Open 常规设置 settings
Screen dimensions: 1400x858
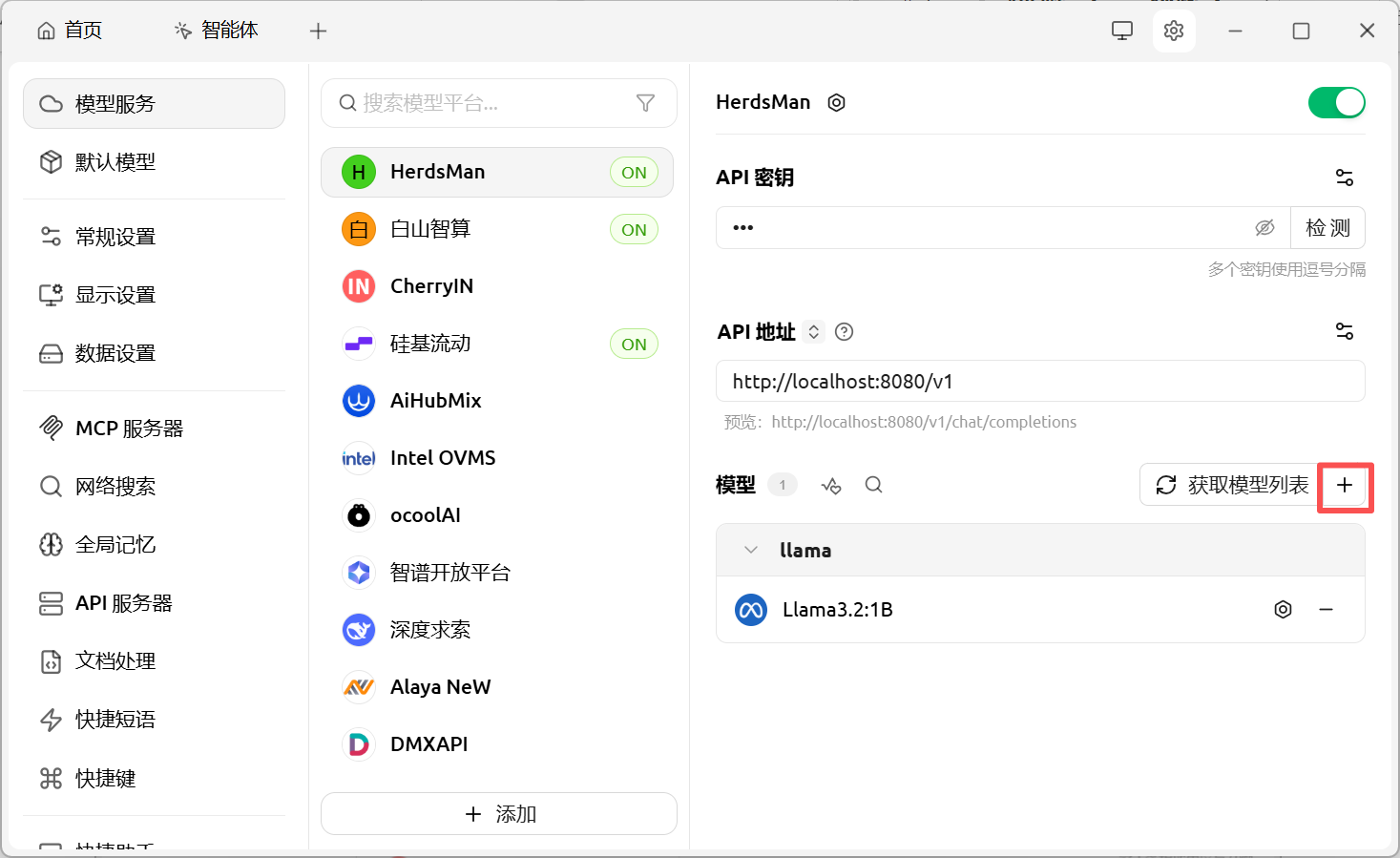pos(154,237)
